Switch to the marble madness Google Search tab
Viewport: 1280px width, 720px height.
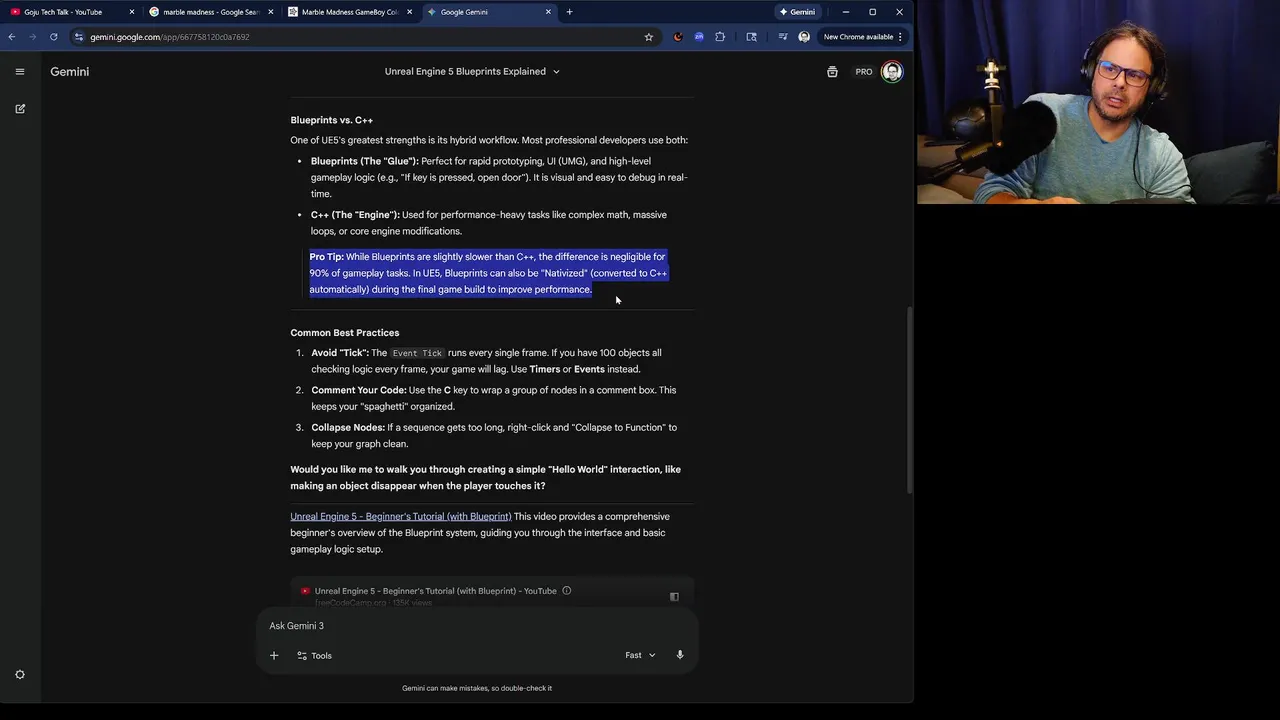coord(211,12)
